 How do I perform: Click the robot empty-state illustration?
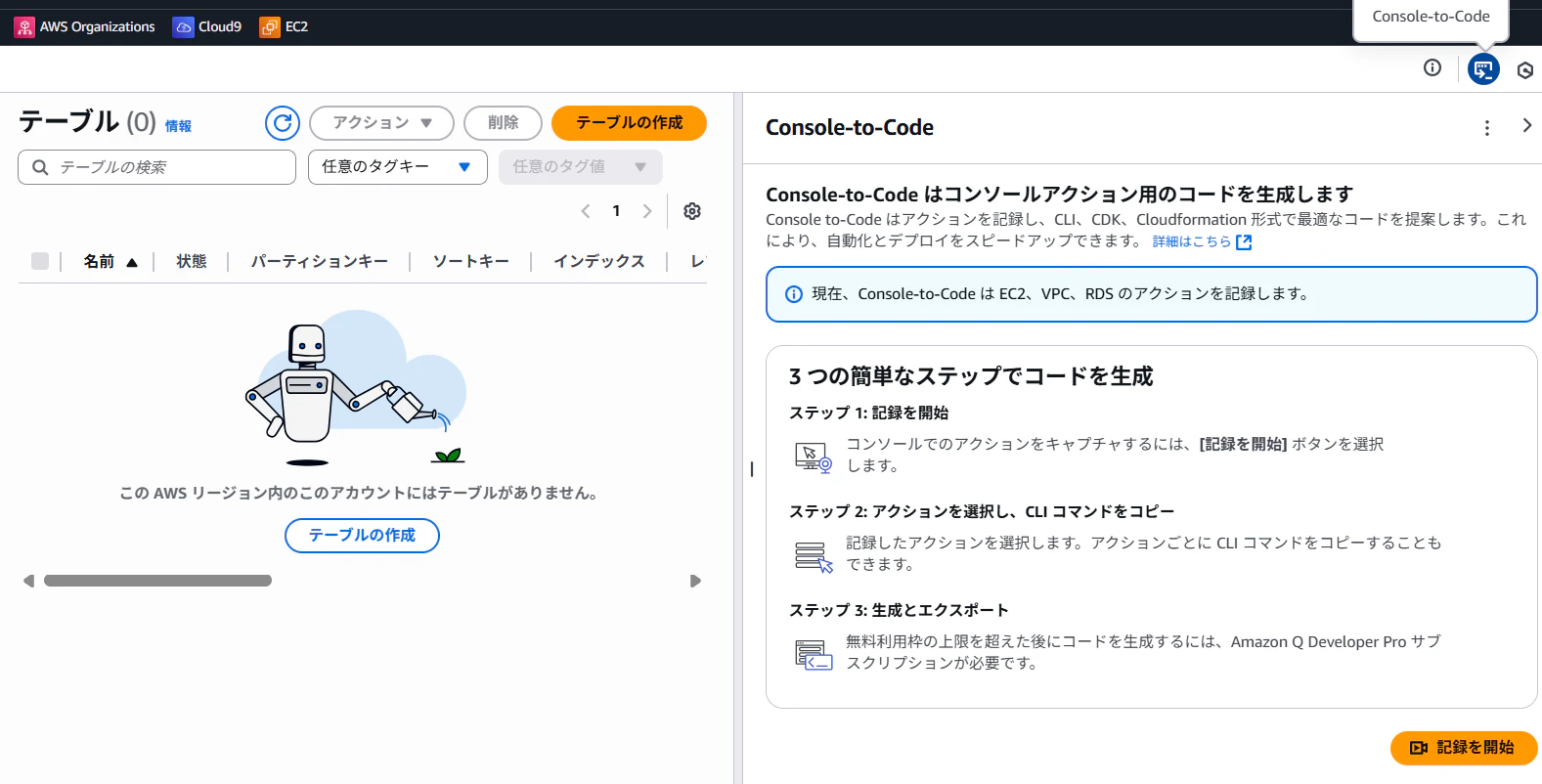(356, 388)
